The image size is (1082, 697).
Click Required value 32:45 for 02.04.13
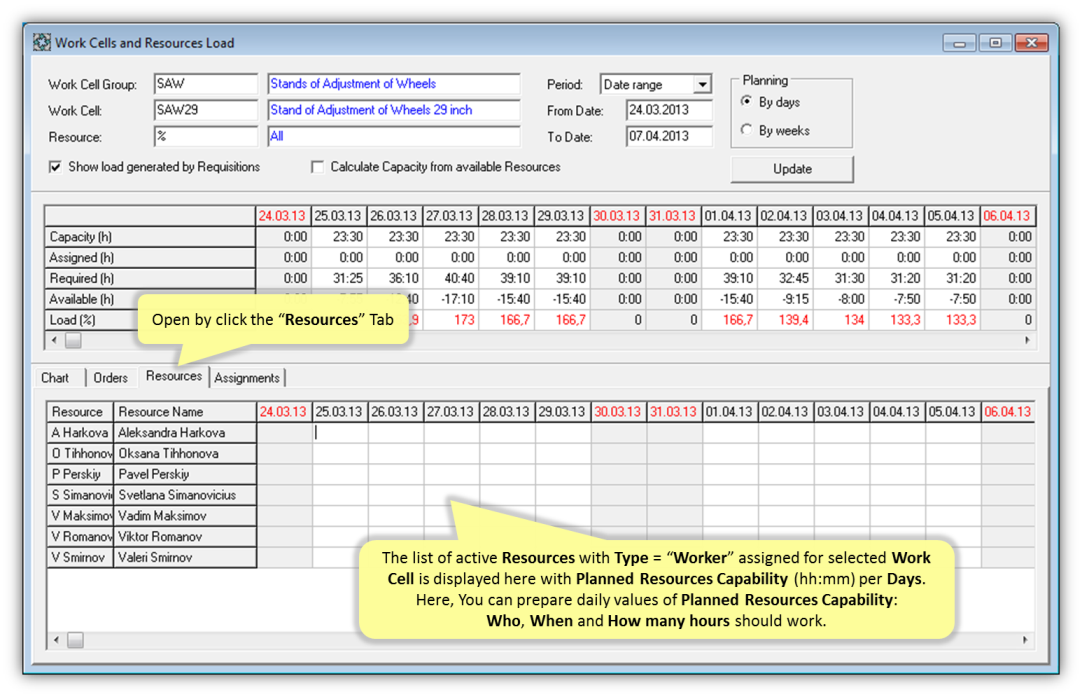pos(785,278)
